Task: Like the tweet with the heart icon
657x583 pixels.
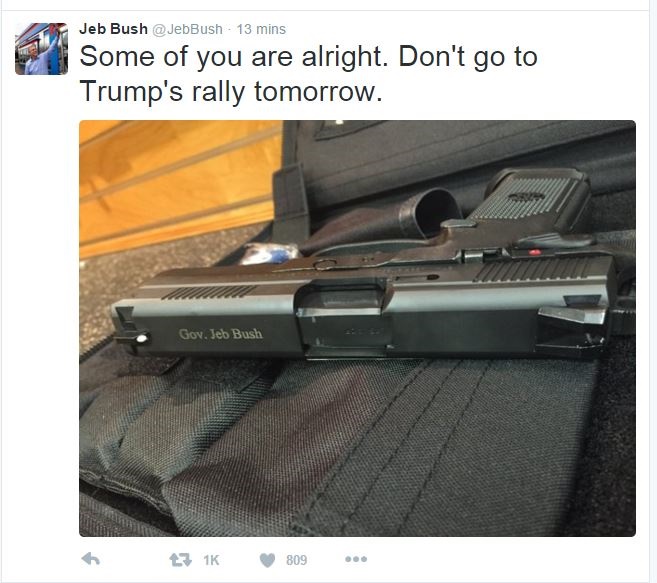Action: tap(267, 560)
